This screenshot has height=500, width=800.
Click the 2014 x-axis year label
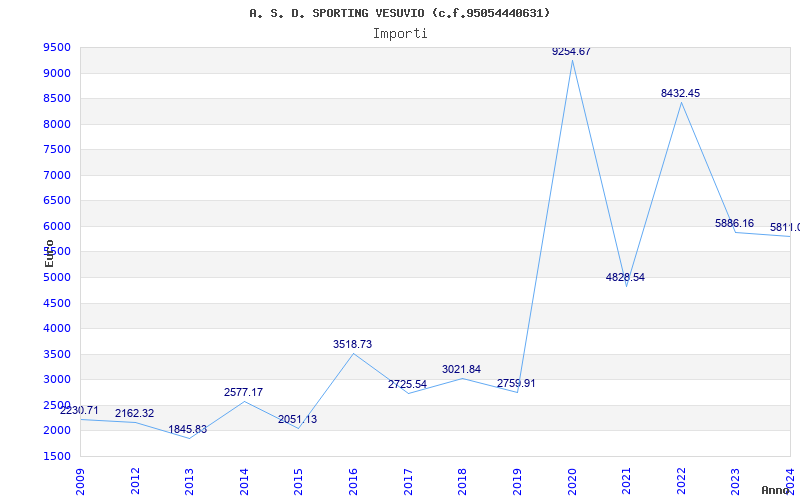(x=244, y=481)
